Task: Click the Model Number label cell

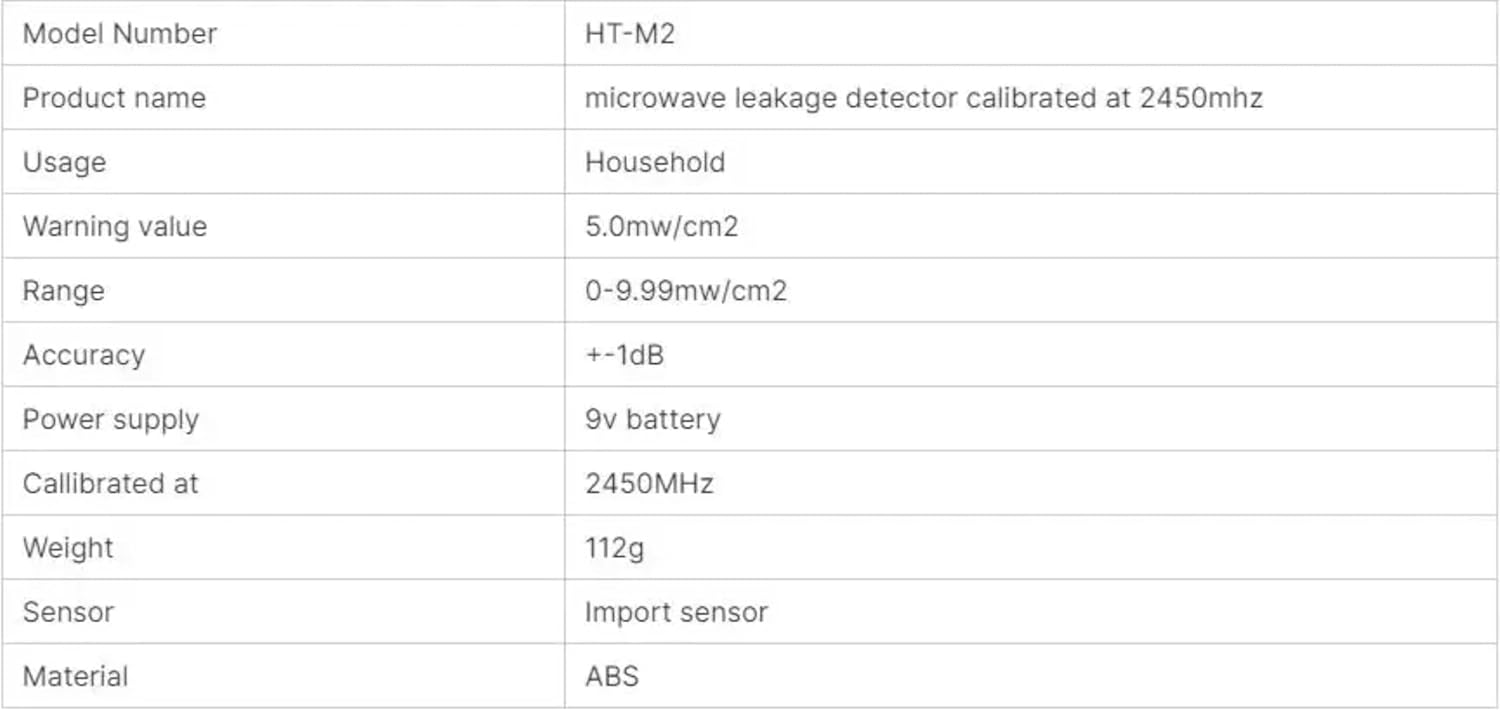Action: pyautogui.click(x=119, y=34)
